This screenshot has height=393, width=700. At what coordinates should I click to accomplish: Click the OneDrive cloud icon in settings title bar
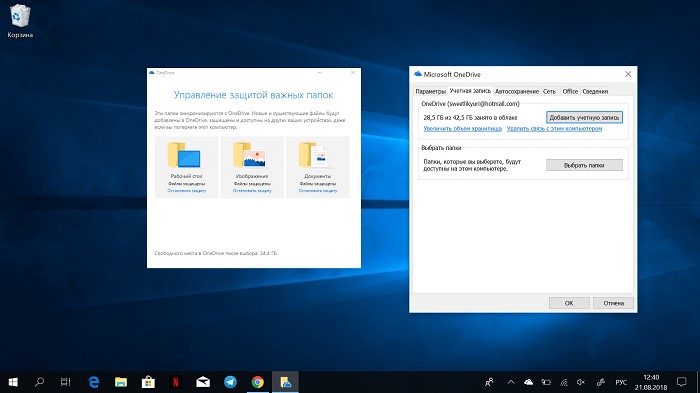tap(418, 74)
